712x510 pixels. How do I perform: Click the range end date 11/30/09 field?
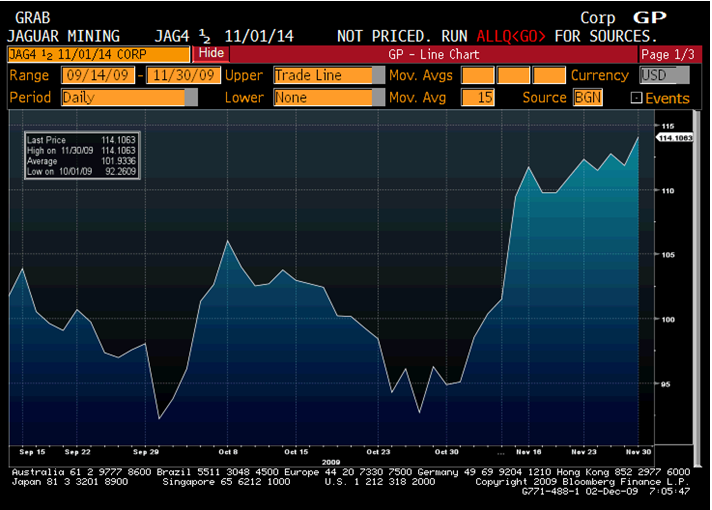(183, 76)
